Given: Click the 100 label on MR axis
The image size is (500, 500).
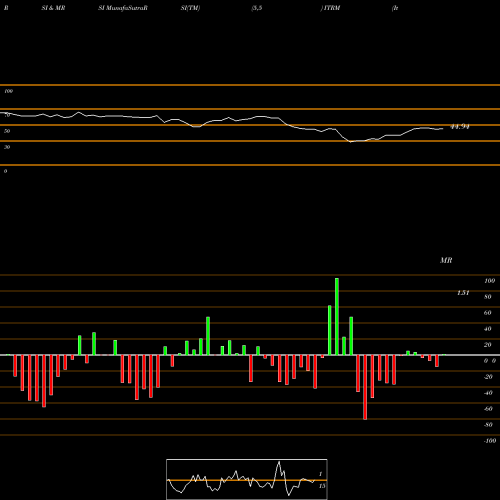Looking at the screenshot, I should pyautogui.click(x=489, y=281).
